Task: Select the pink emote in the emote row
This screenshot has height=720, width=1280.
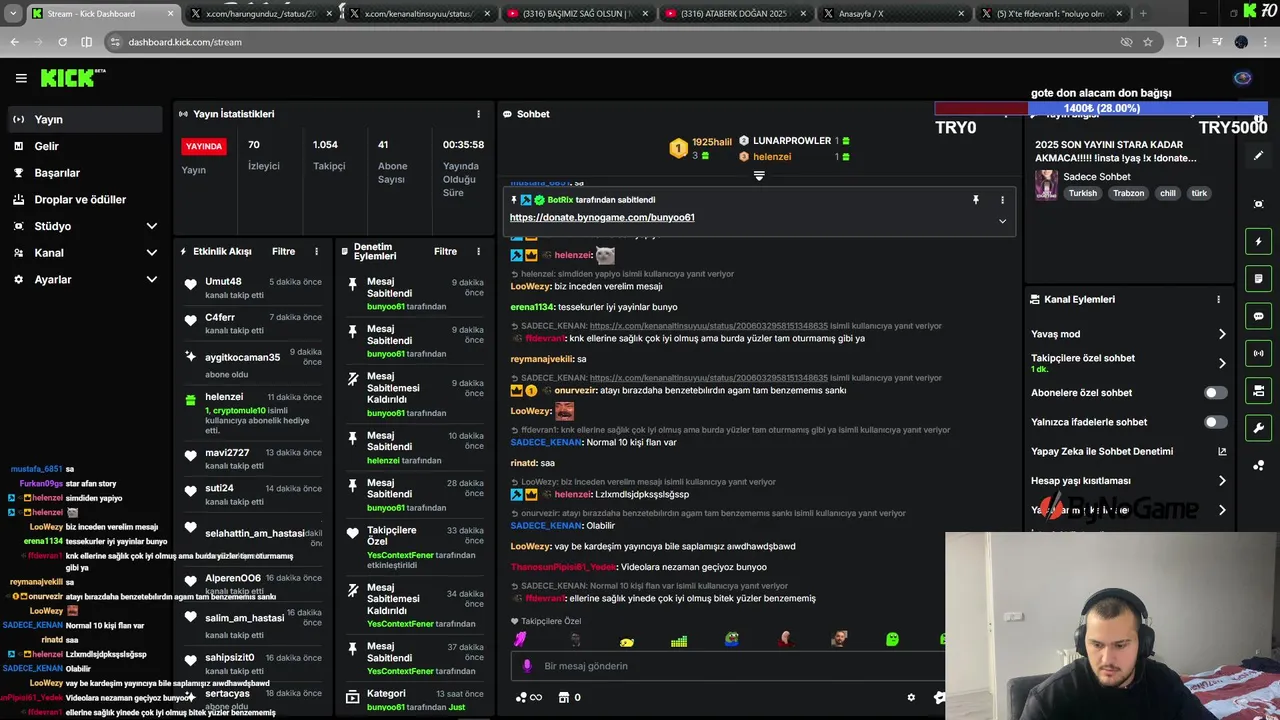Action: click(520, 640)
